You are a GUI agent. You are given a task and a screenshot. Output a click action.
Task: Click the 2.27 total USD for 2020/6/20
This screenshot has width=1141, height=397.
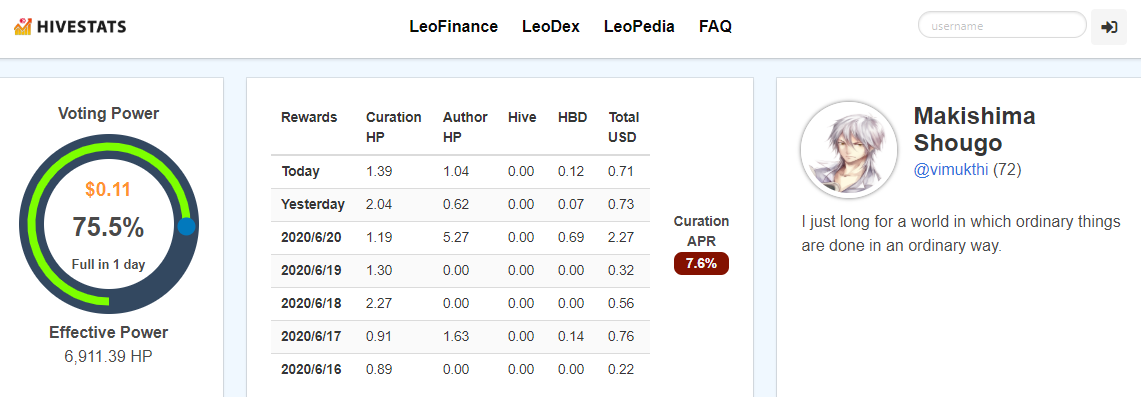click(x=621, y=237)
